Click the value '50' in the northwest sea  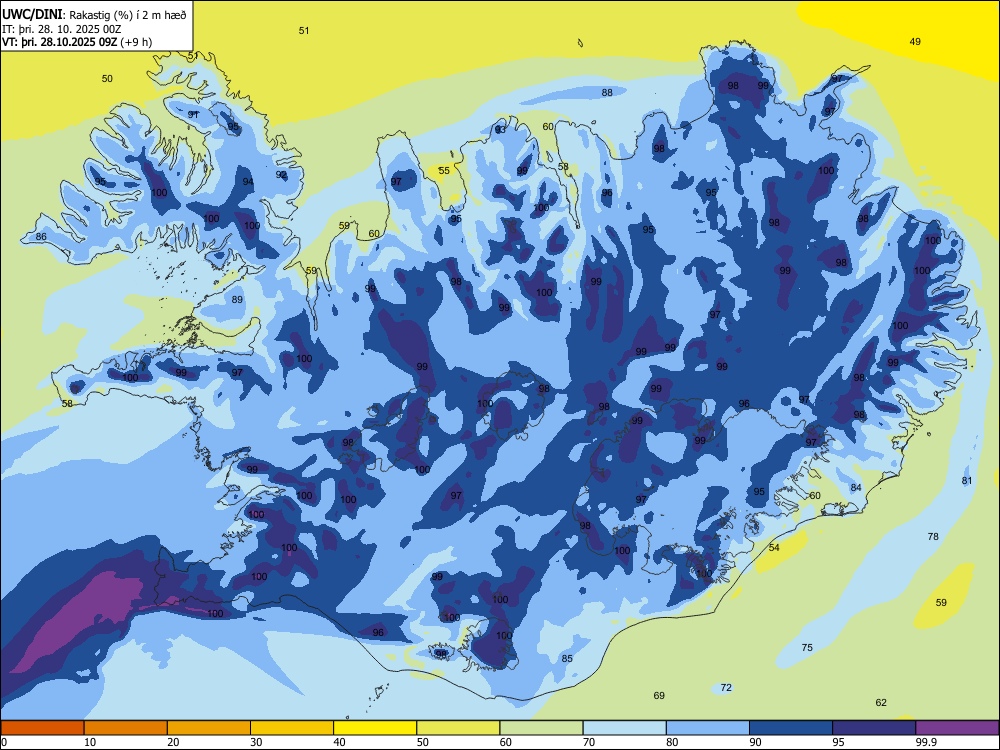pyautogui.click(x=107, y=78)
